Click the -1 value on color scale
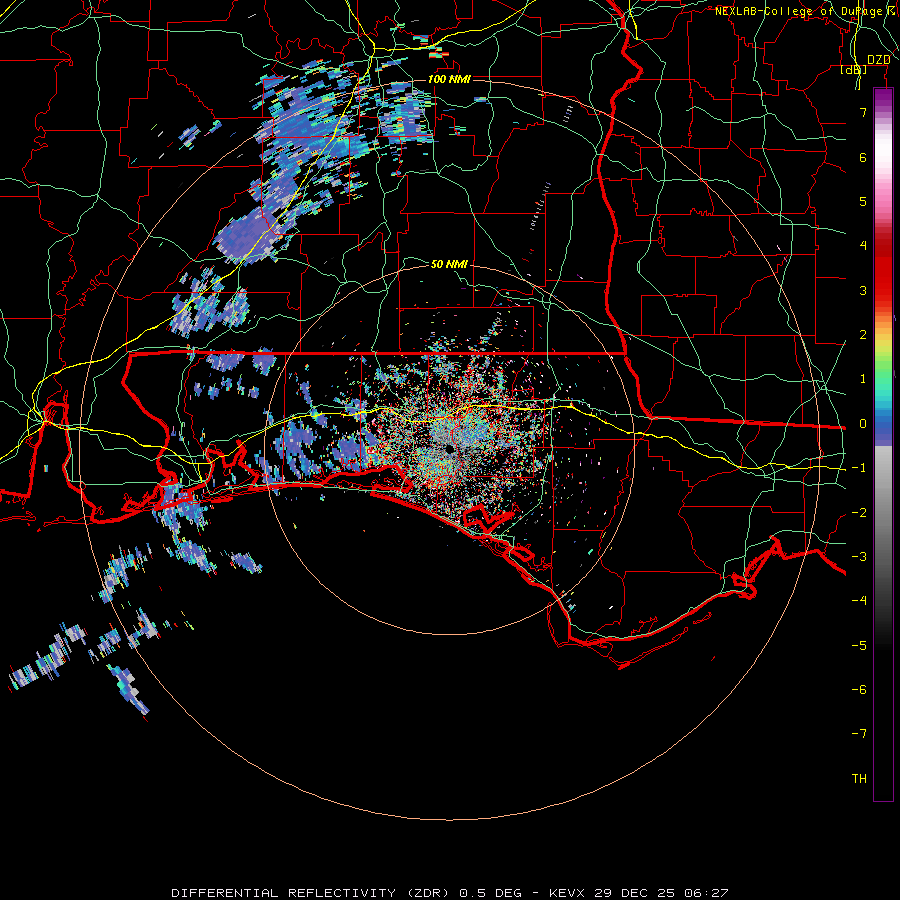This screenshot has width=900, height=900. (x=859, y=468)
